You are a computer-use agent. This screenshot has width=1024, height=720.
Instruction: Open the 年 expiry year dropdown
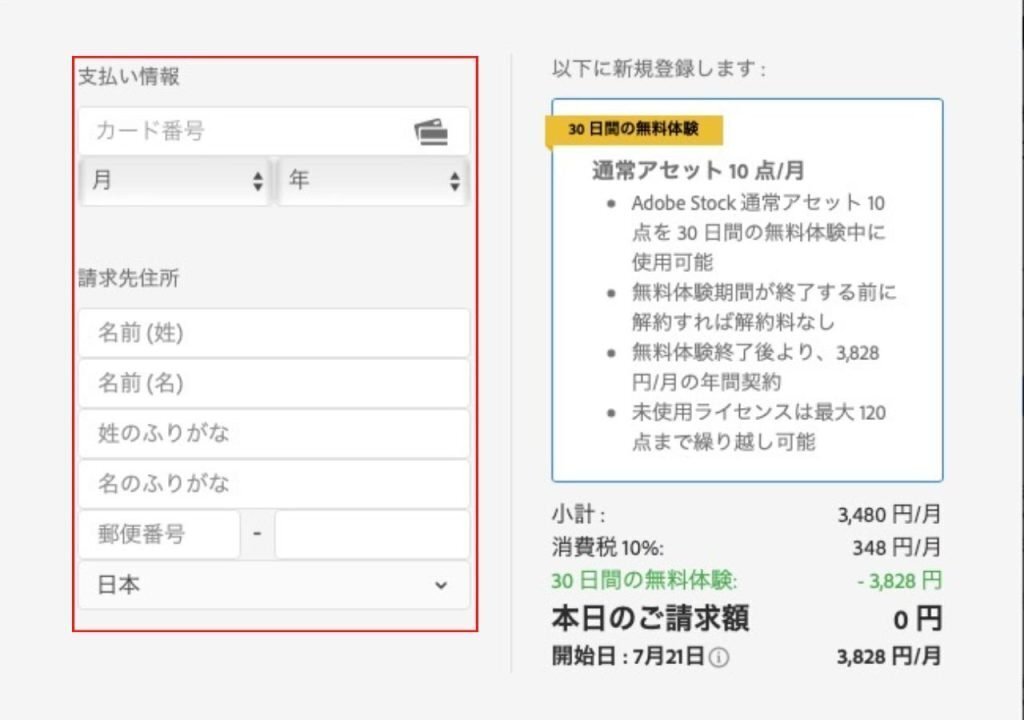coord(373,181)
